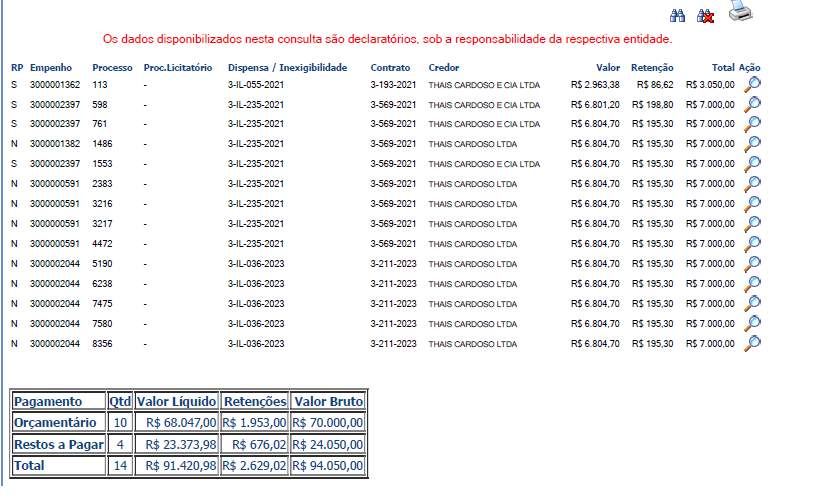This screenshot has width=817, height=498.
Task: Click the binoculars icon with red X
Action: pos(705,16)
